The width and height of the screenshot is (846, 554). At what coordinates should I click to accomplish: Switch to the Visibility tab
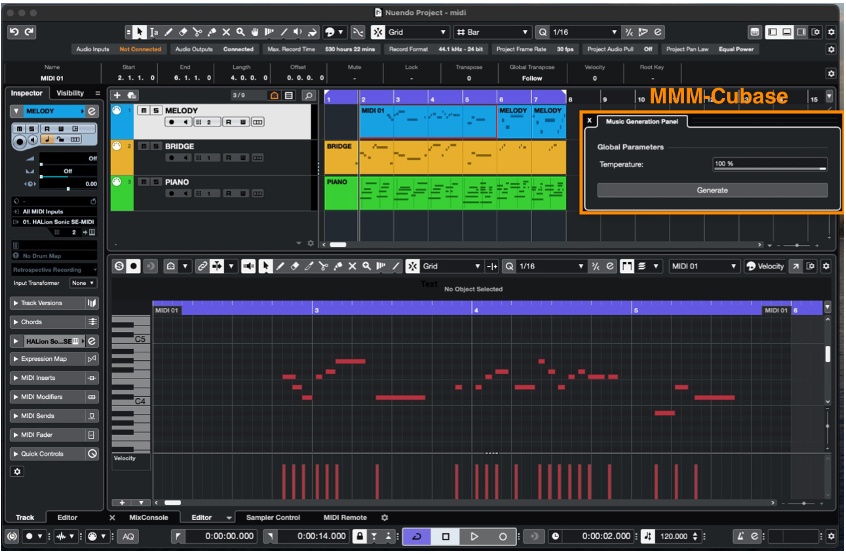pyautogui.click(x=70, y=93)
